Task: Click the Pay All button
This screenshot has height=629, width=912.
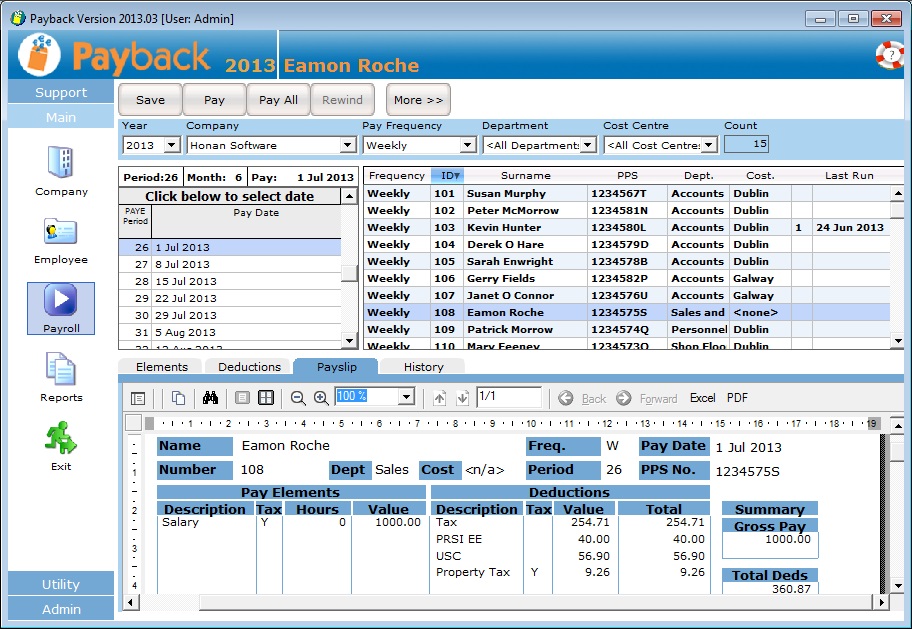Action: pyautogui.click(x=278, y=100)
